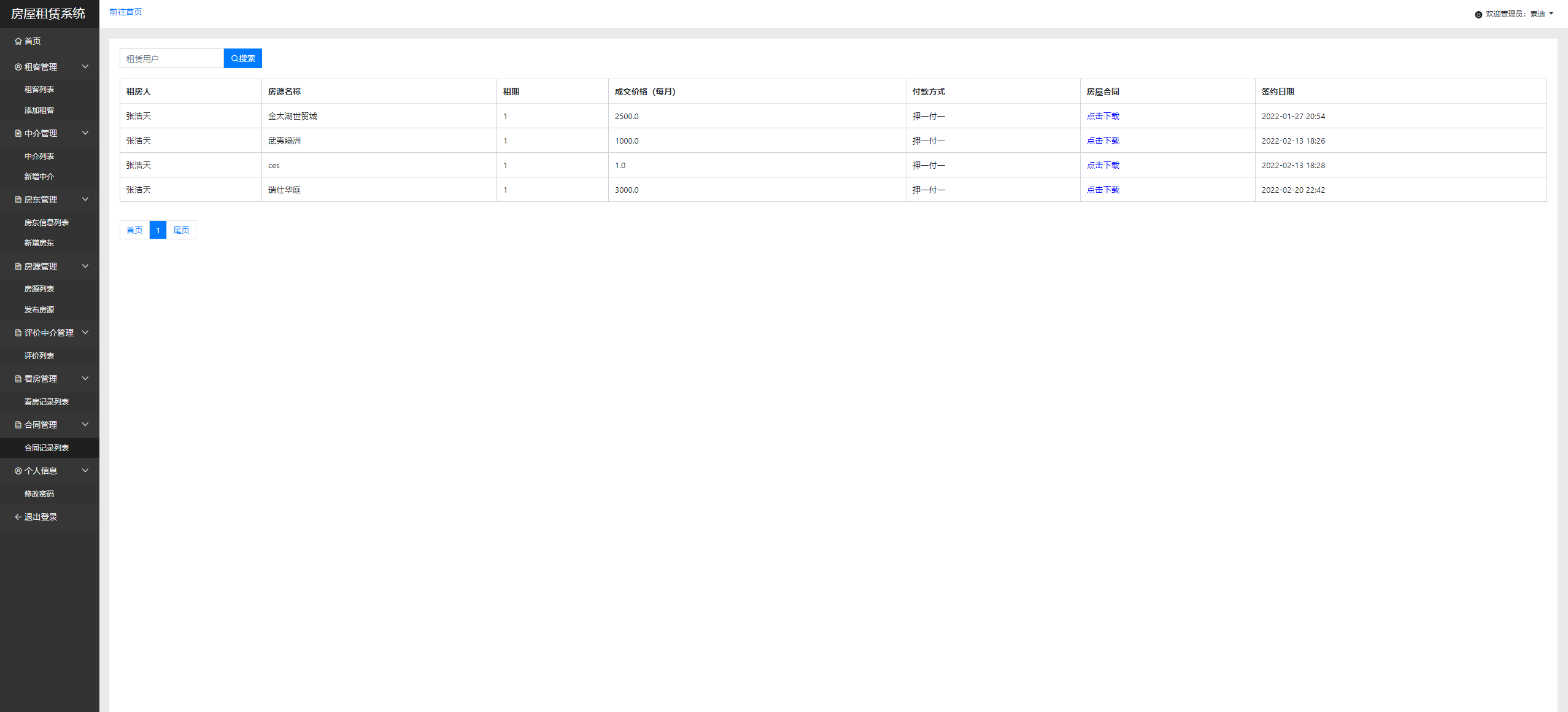Click the document icon beside 中介管理

point(18,133)
